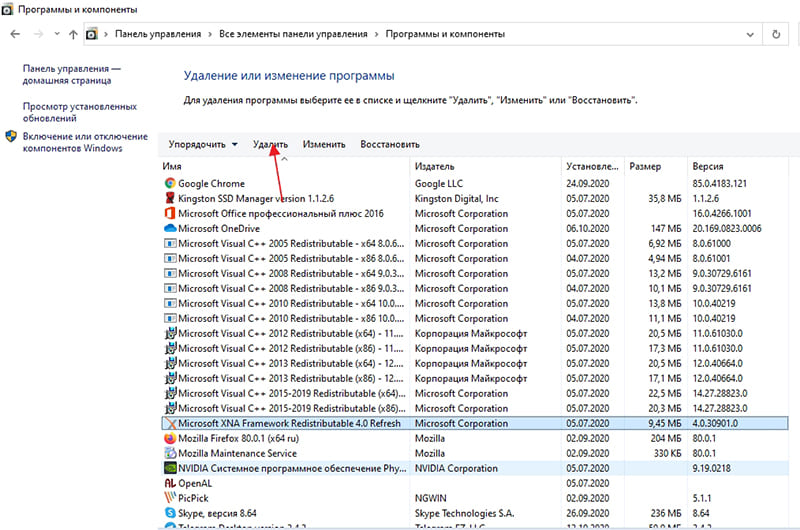Open Панель управления — домашняя страница link
This screenshot has width=800, height=530.
[x=71, y=74]
